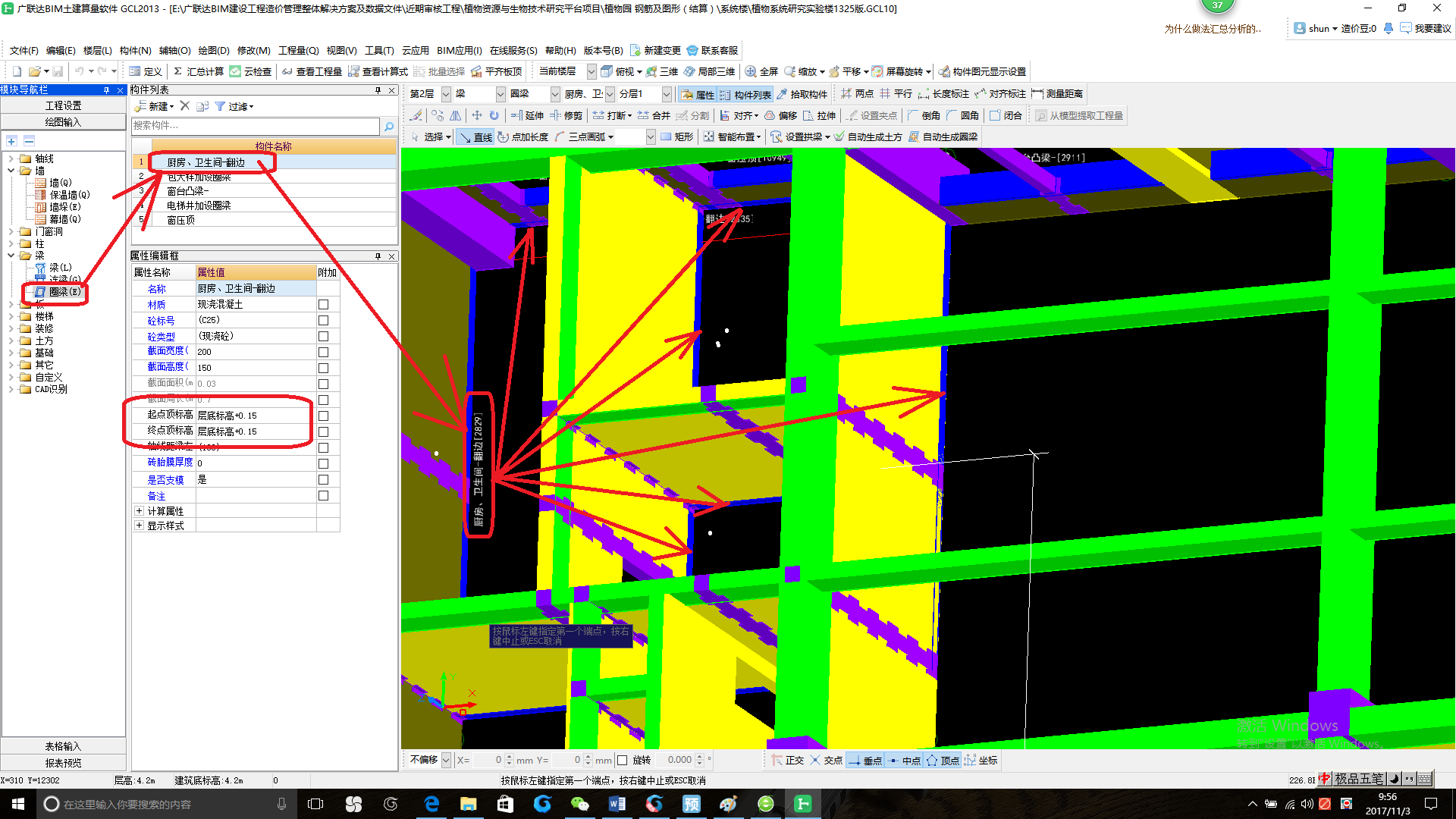Open the 帮助(H) menu
This screenshot has width=1456, height=819.
coord(560,51)
